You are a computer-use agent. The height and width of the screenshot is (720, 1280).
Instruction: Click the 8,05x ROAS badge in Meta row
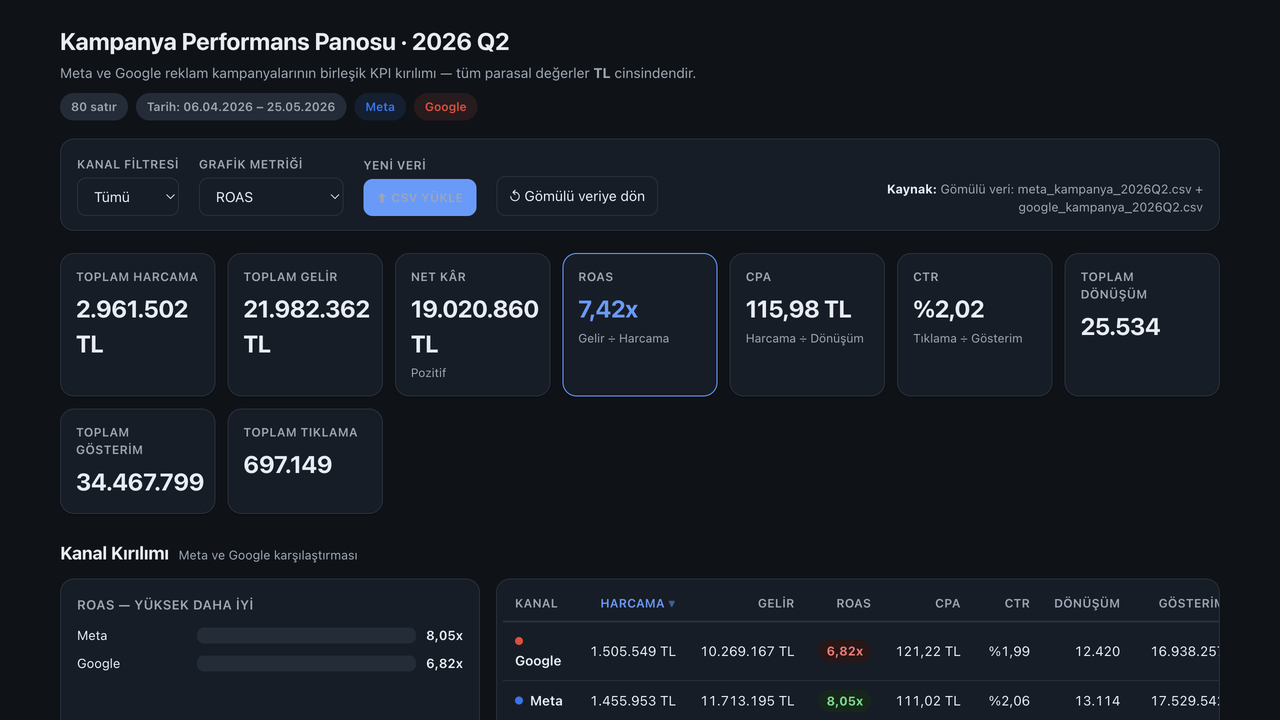click(845, 701)
